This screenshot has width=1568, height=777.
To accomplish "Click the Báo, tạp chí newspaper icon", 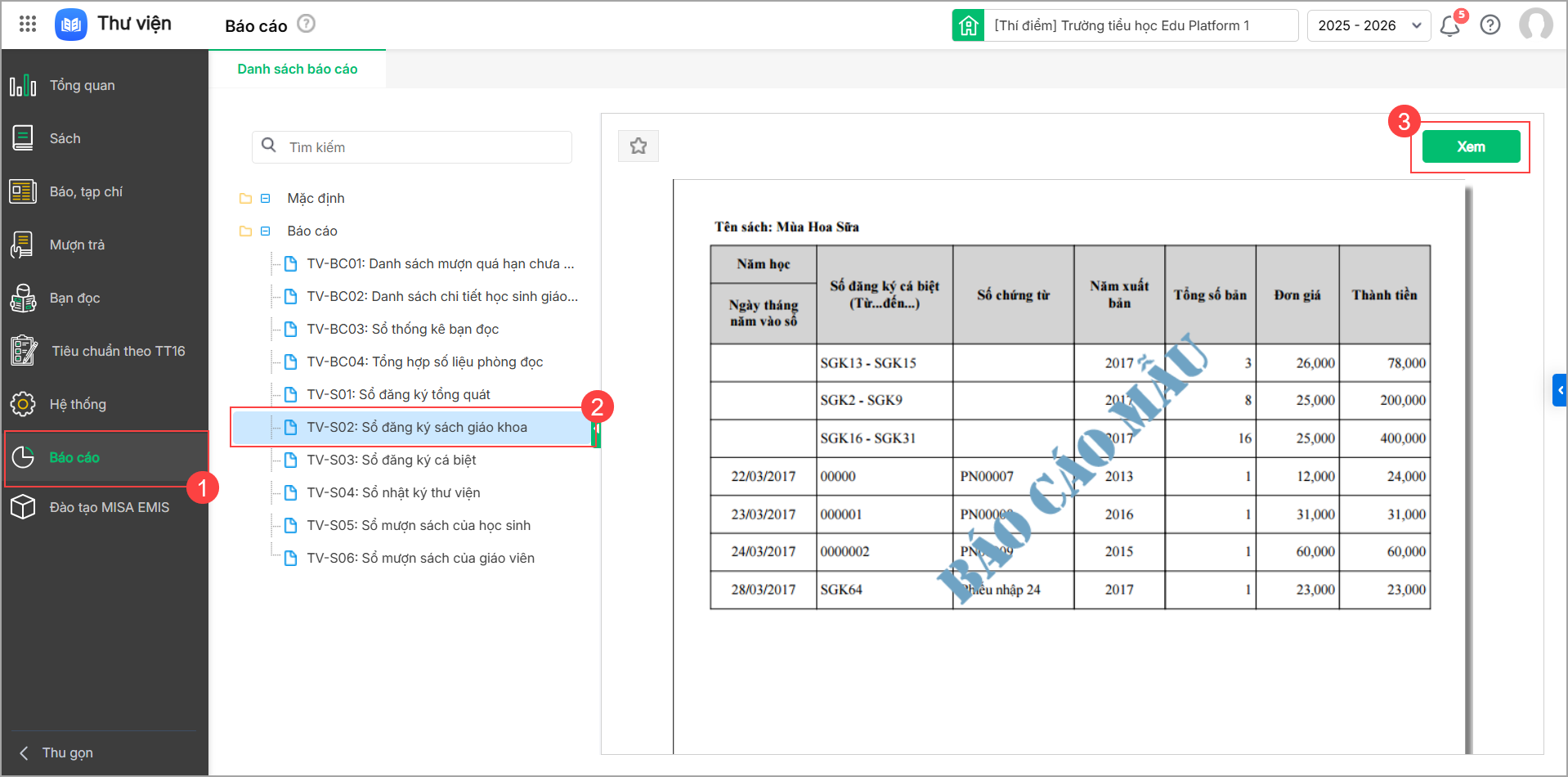I will tap(23, 191).
